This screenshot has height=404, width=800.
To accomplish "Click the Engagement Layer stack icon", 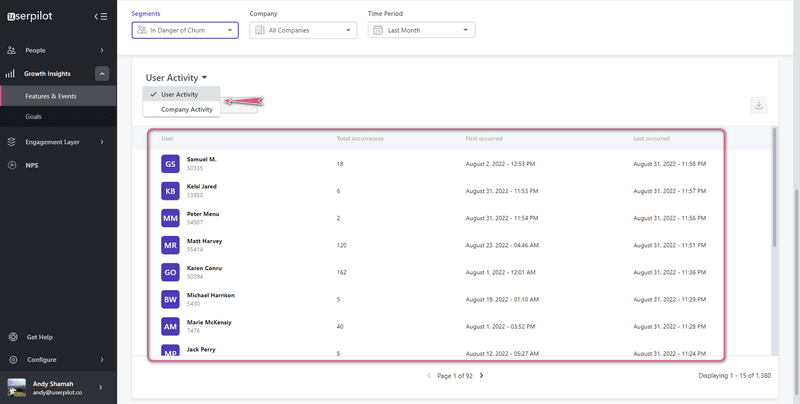I will (12, 142).
